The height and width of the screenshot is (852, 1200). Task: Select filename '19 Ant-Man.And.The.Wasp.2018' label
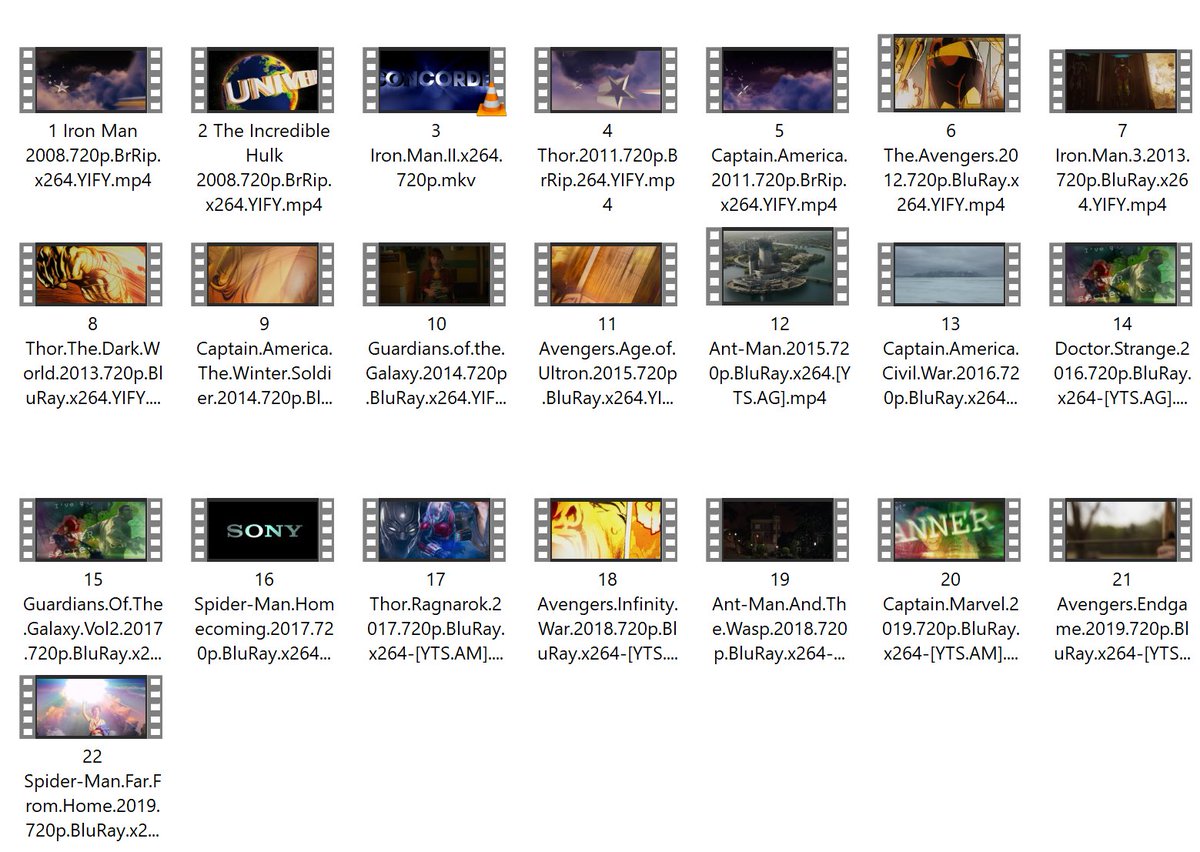tap(779, 617)
